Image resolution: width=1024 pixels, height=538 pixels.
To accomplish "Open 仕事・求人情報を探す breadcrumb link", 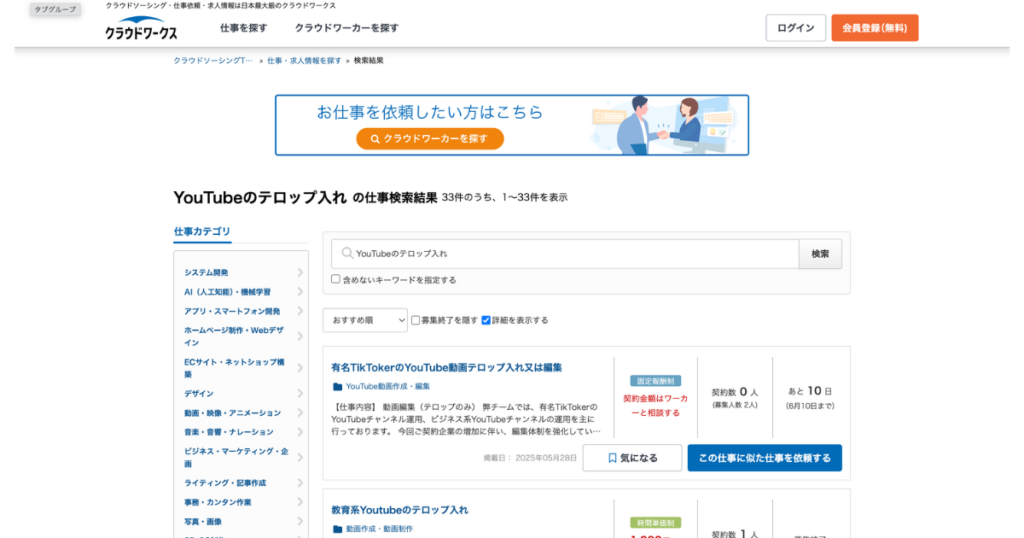I will coord(304,61).
